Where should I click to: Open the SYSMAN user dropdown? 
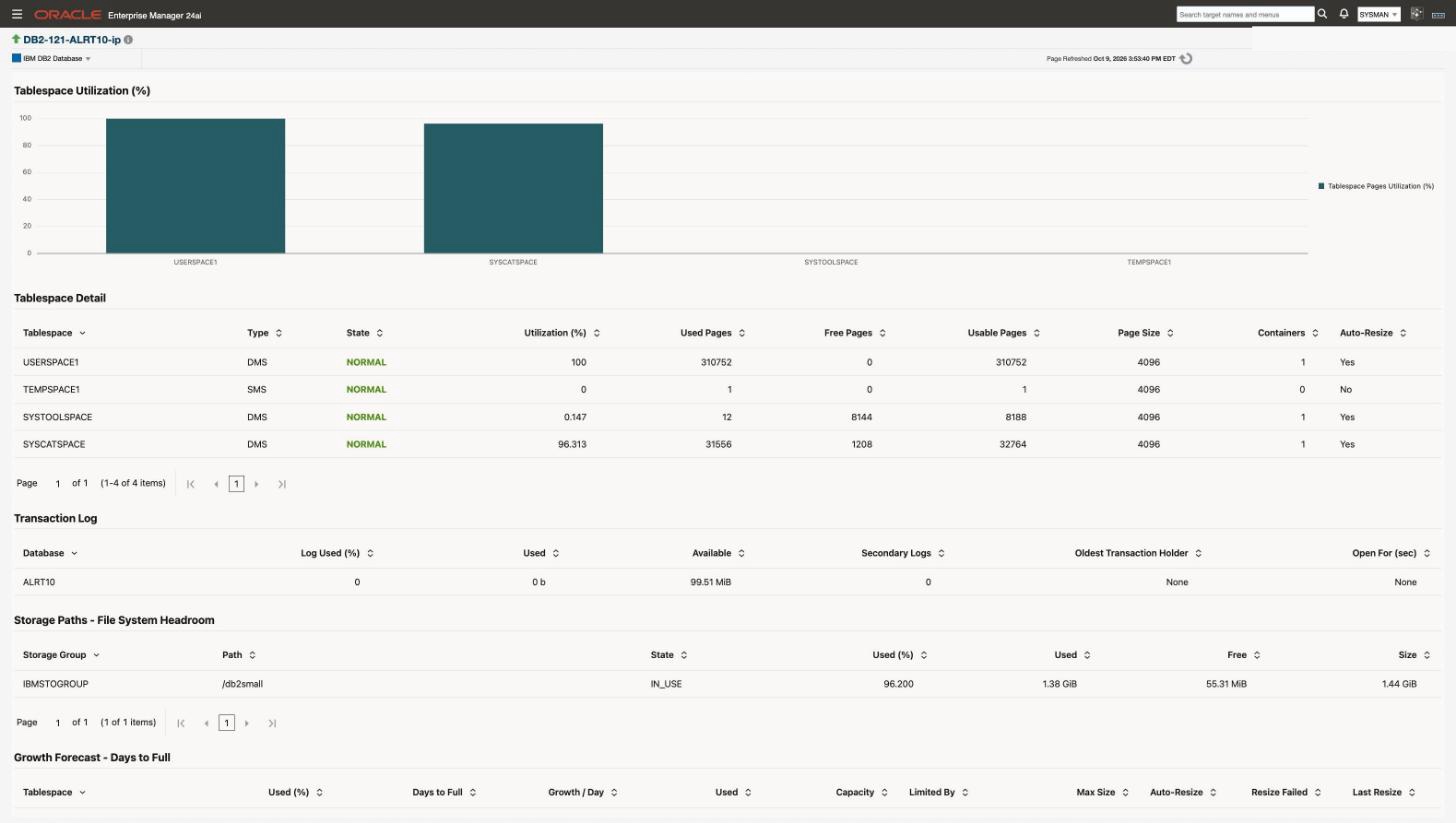(1378, 14)
